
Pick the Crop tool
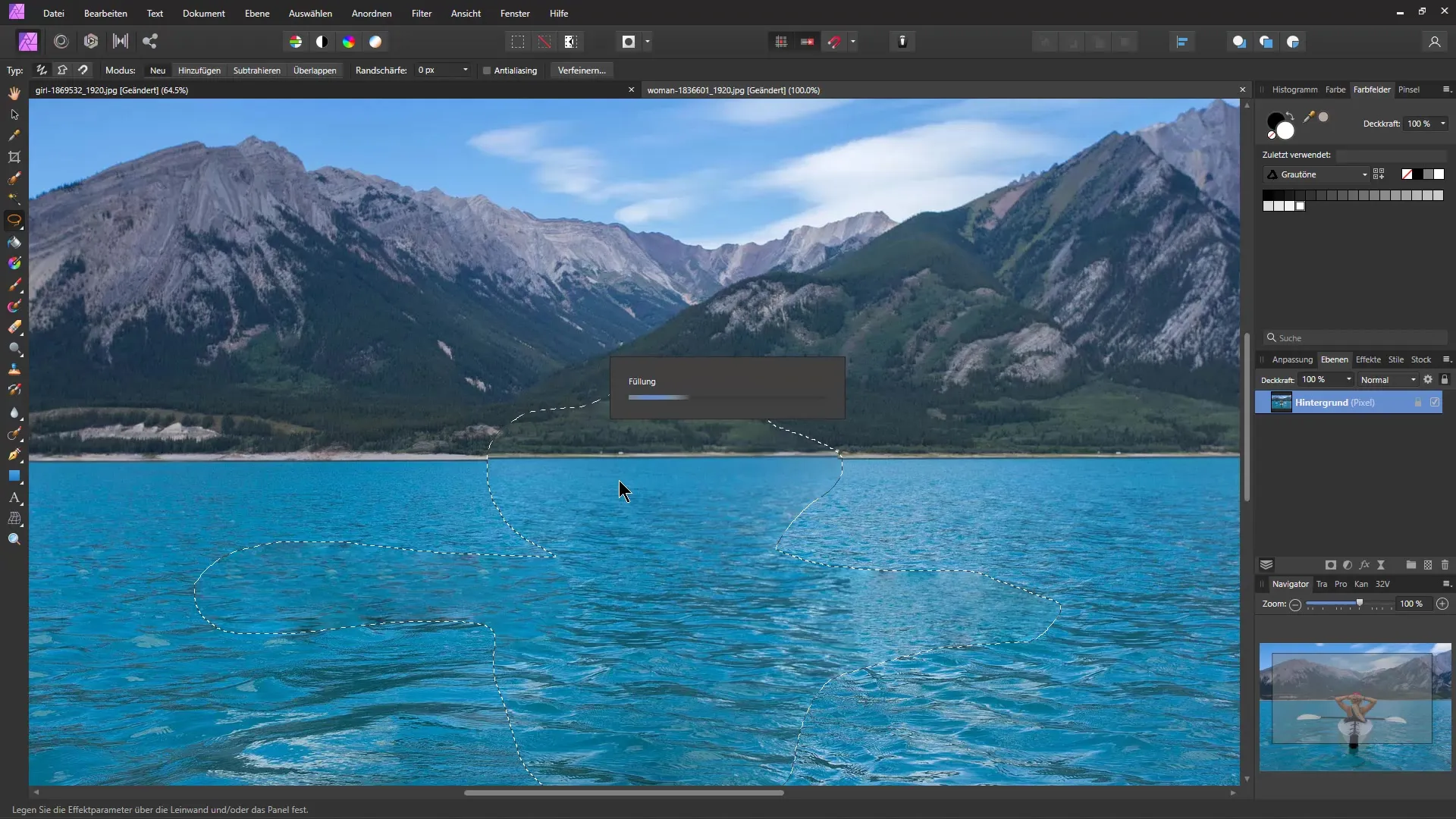coord(14,157)
